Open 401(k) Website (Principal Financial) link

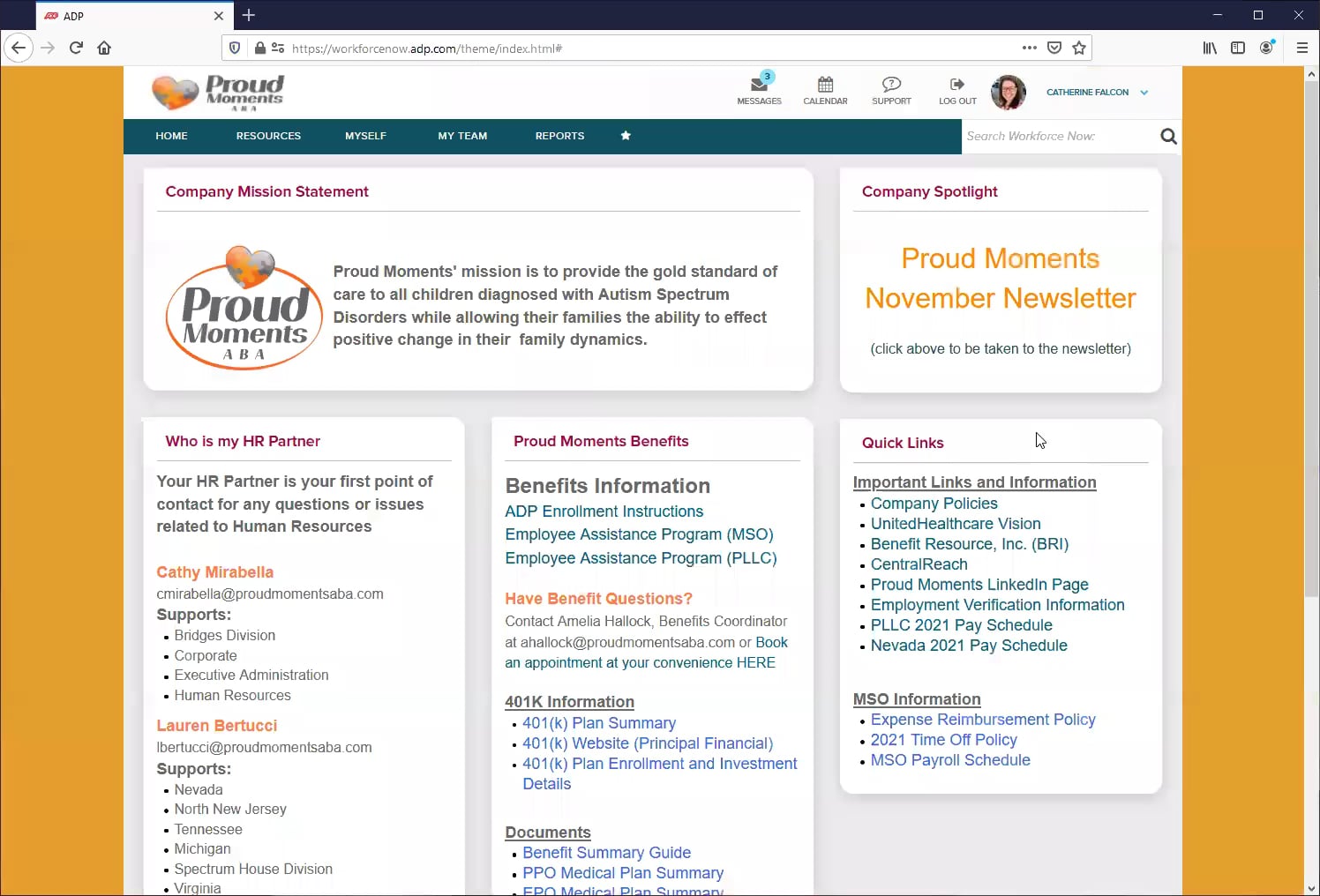pyautogui.click(x=648, y=743)
